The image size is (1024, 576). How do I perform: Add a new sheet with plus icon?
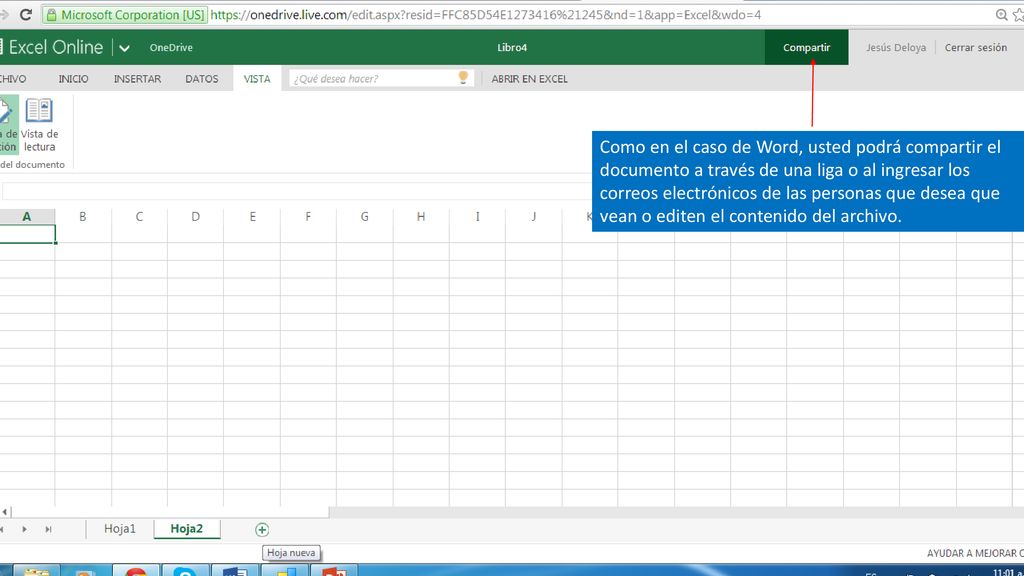coord(262,530)
